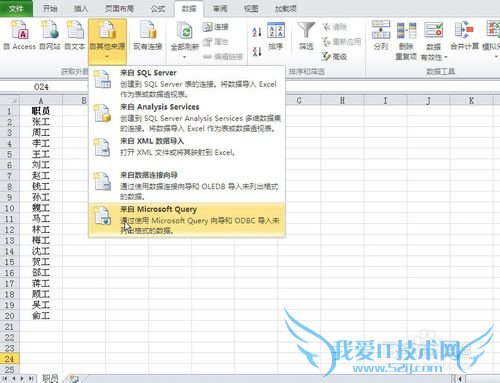Image resolution: width=500 pixels, height=383 pixels.
Task: Go to last sheet with navigation arrow
Action: click(x=31, y=379)
